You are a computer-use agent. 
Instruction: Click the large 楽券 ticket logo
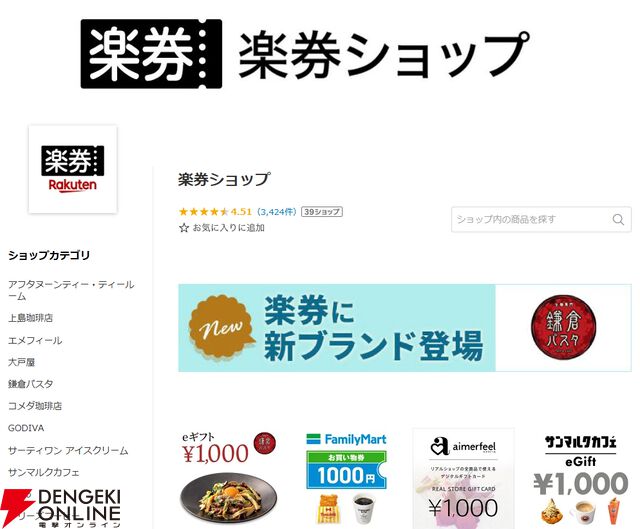pyautogui.click(x=151, y=53)
